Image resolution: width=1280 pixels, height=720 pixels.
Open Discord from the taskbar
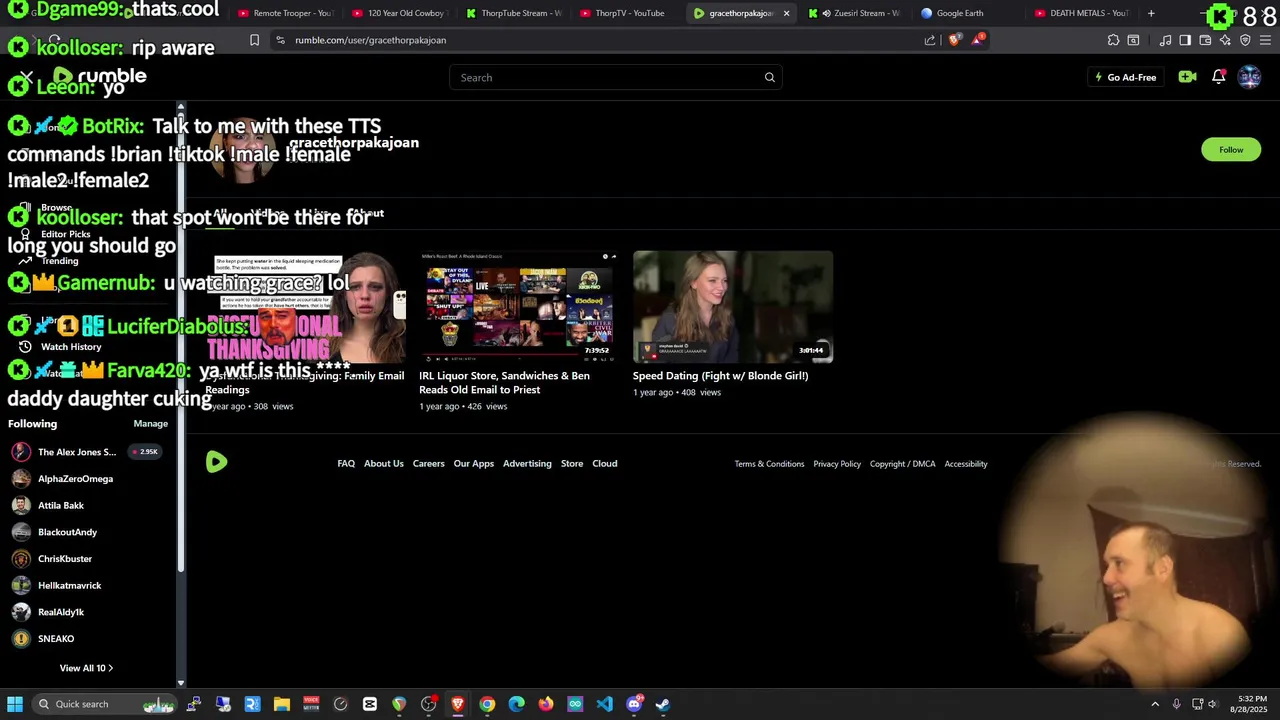[x=634, y=704]
